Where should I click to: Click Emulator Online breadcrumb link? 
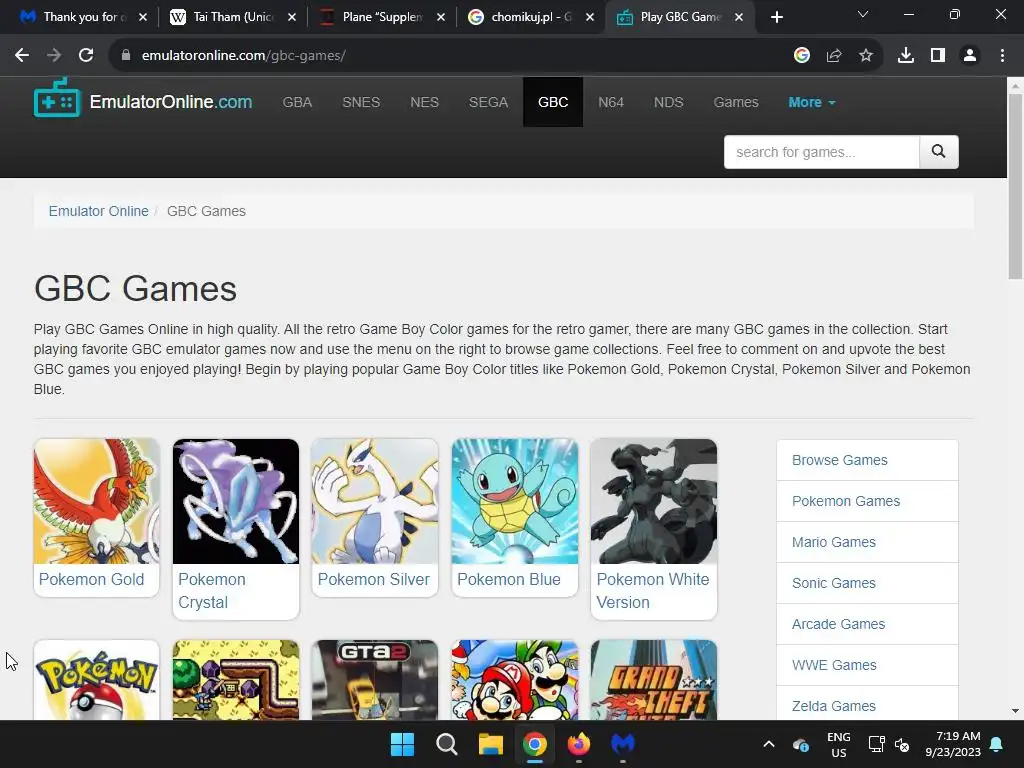coord(99,211)
